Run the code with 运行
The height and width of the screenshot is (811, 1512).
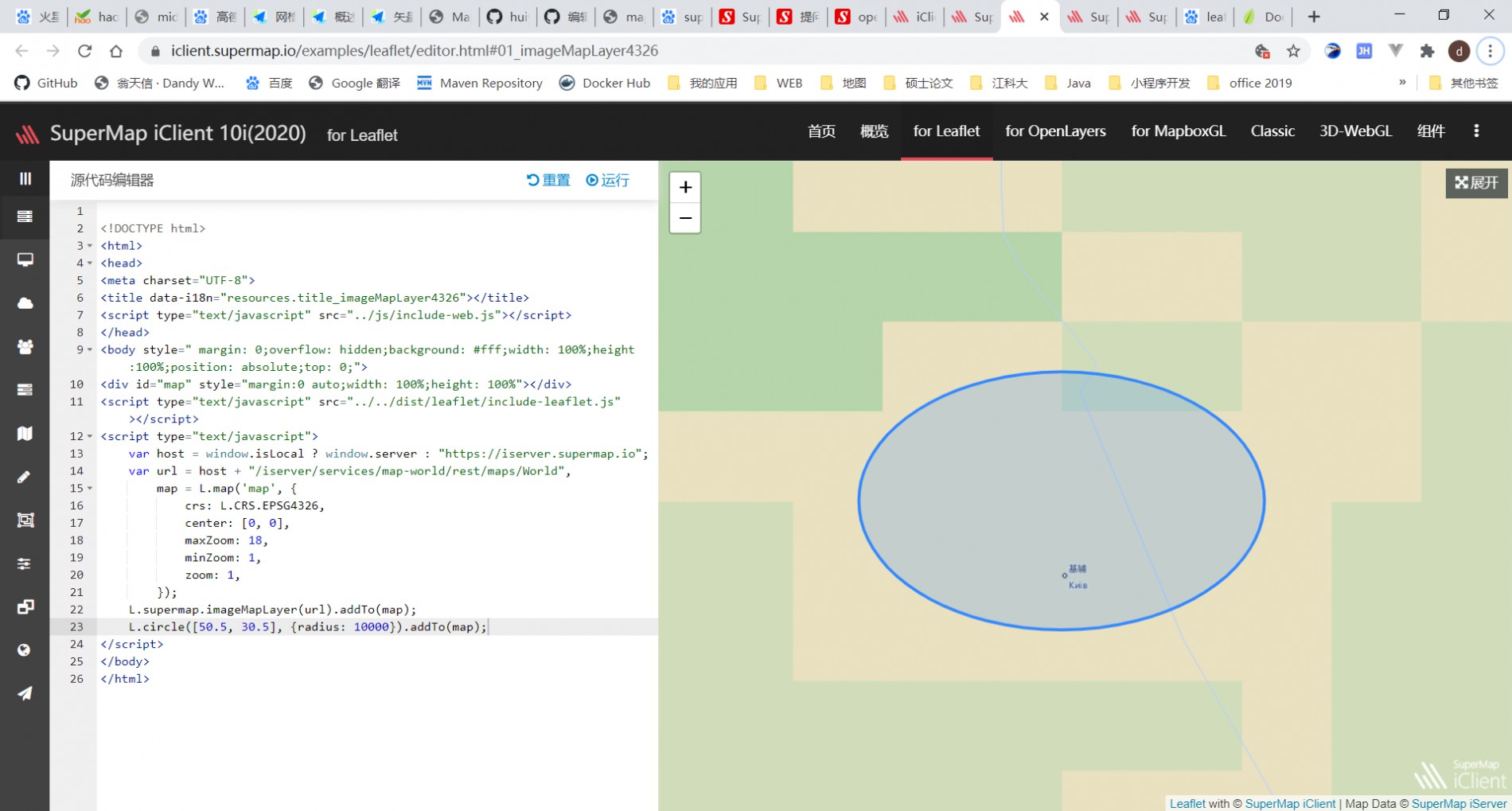tap(607, 181)
